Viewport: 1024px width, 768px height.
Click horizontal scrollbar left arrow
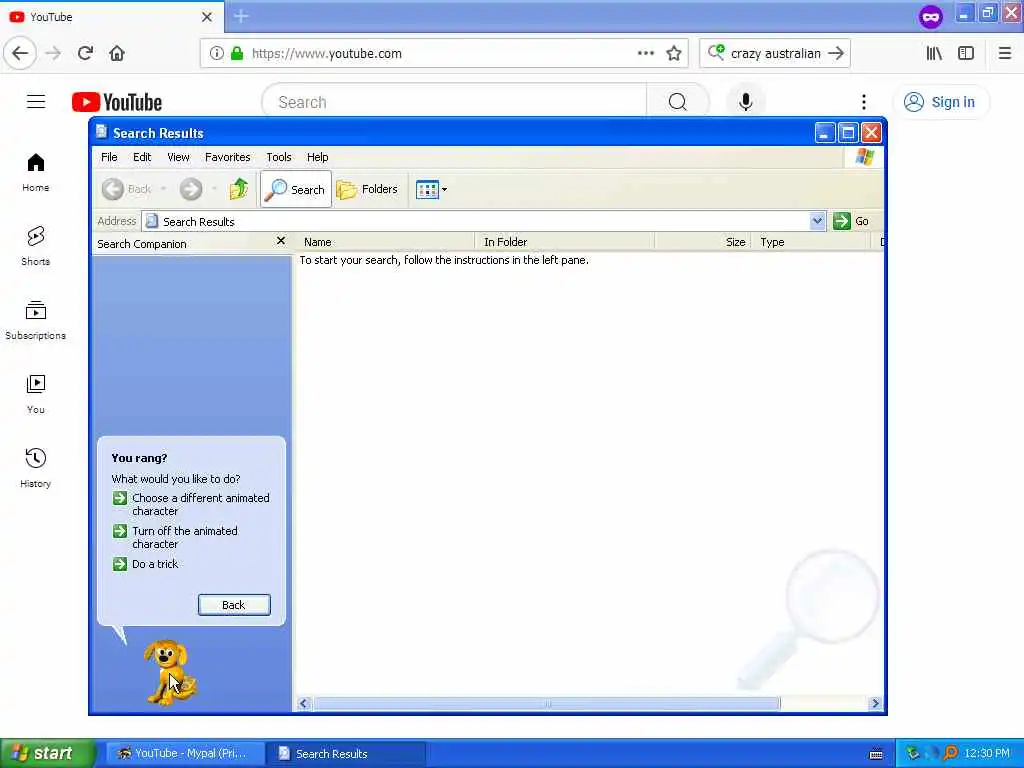[x=304, y=703]
